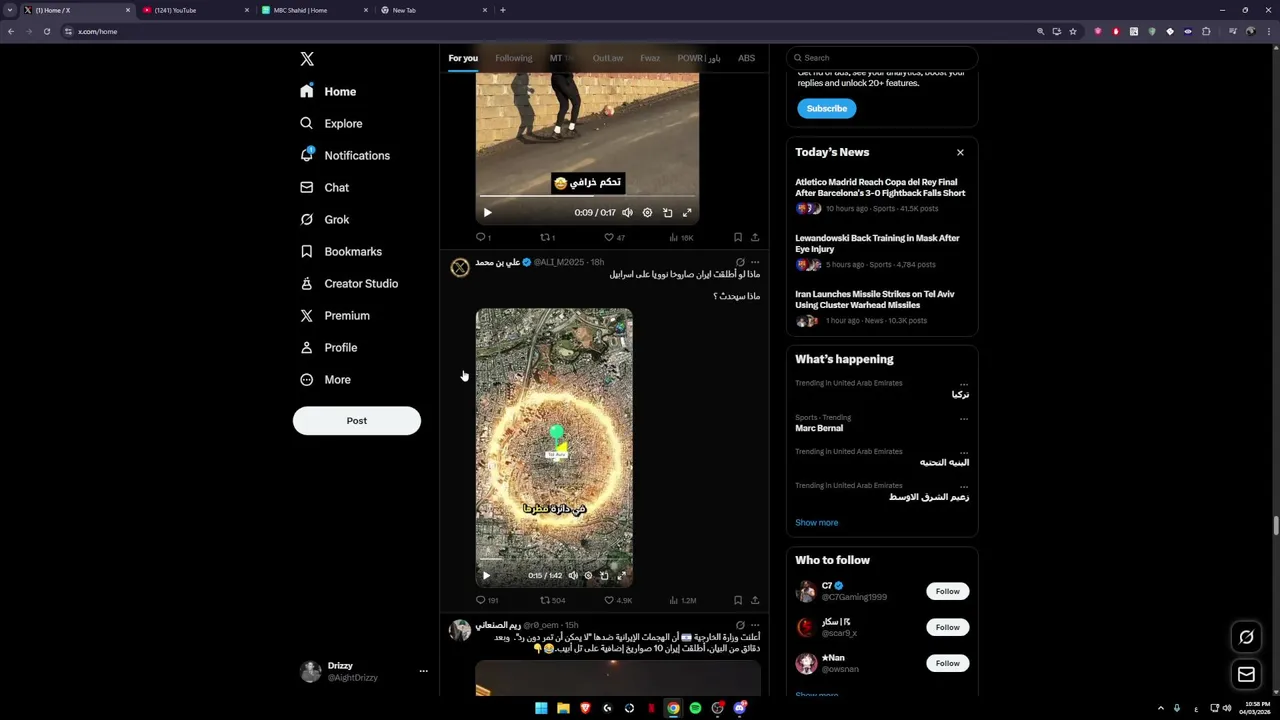Bookmark the post with 1.2M views
The image size is (1280, 720).
tap(738, 600)
